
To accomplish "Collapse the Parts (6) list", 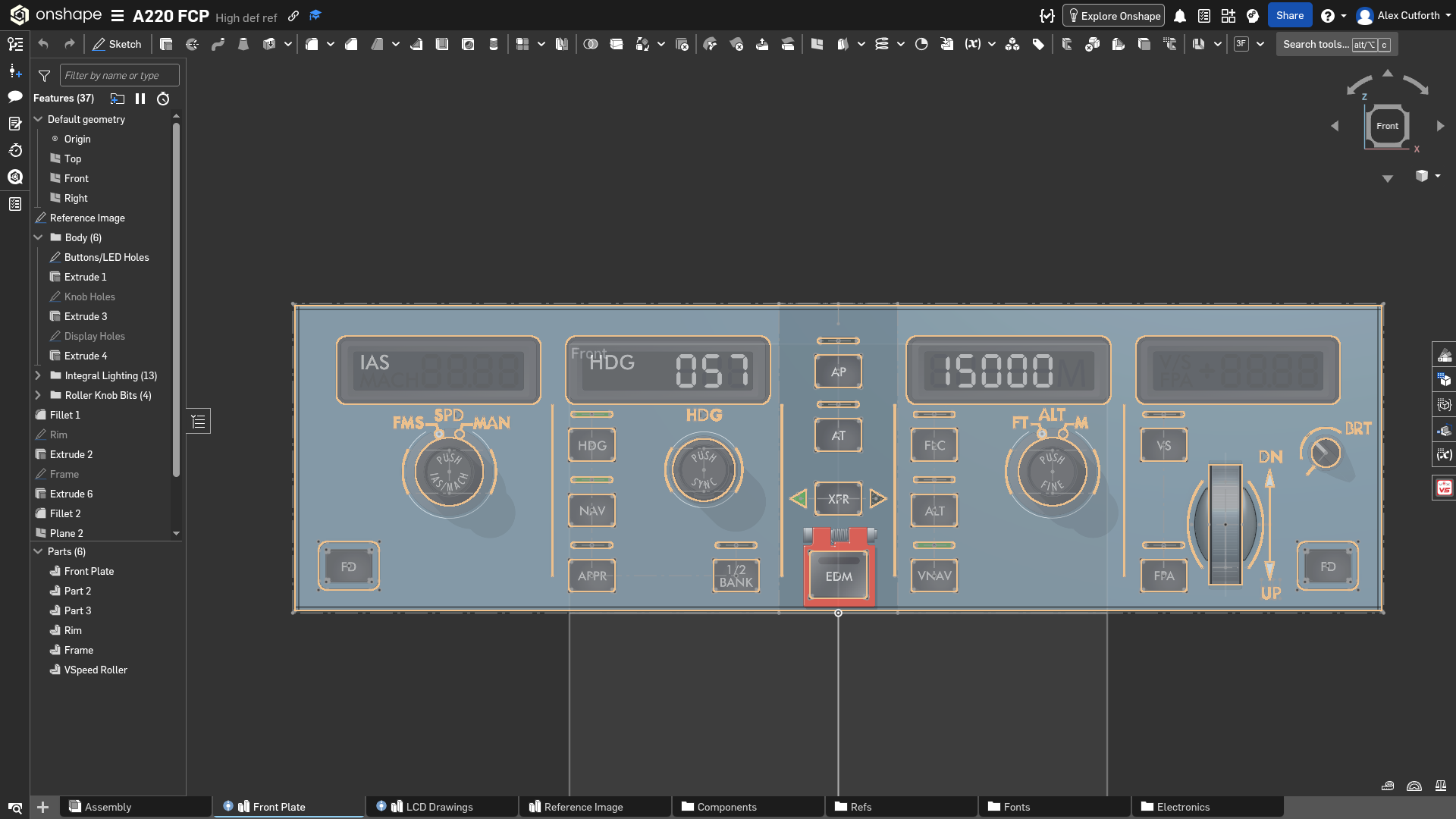I will (x=39, y=551).
